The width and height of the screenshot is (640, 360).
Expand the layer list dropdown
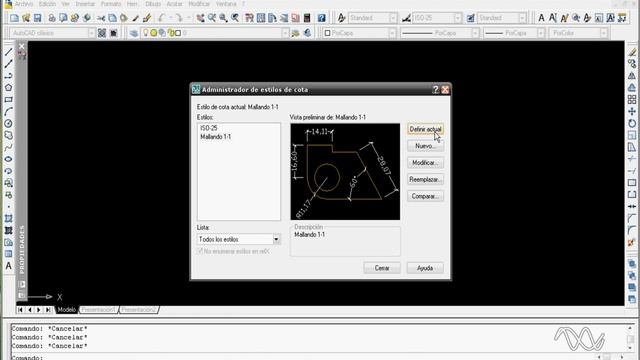coord(285,33)
